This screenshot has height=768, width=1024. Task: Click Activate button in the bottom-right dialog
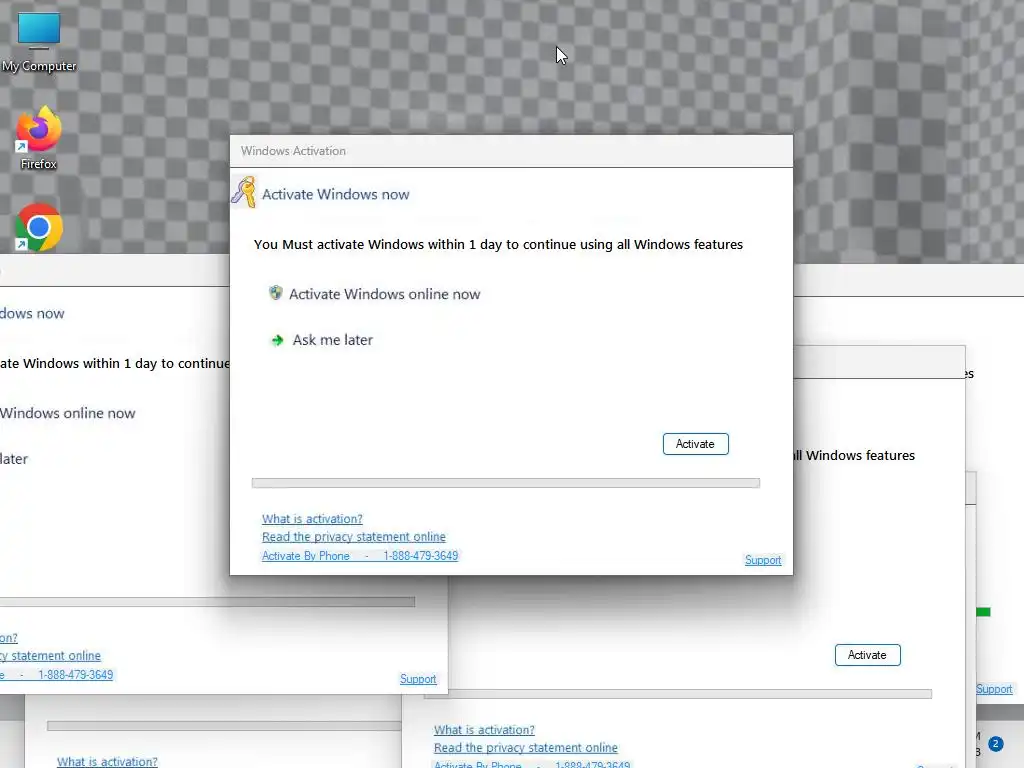pos(867,655)
